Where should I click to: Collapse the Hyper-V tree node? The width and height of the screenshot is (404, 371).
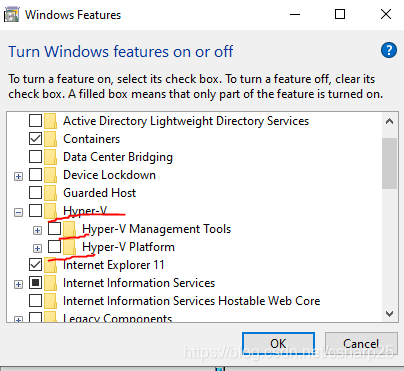[18, 212]
